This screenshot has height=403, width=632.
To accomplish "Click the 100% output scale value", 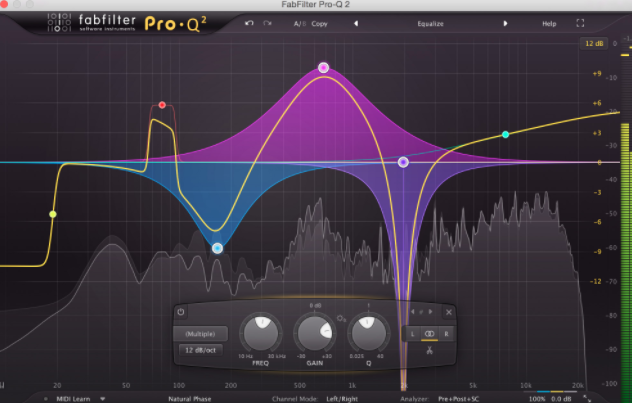I will pos(537,399).
